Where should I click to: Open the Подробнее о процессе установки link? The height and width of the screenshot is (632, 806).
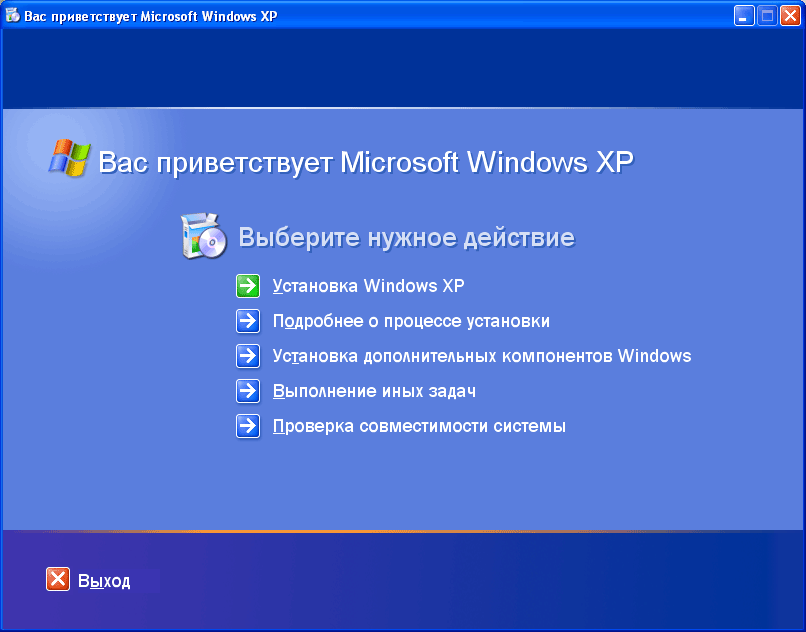point(411,321)
